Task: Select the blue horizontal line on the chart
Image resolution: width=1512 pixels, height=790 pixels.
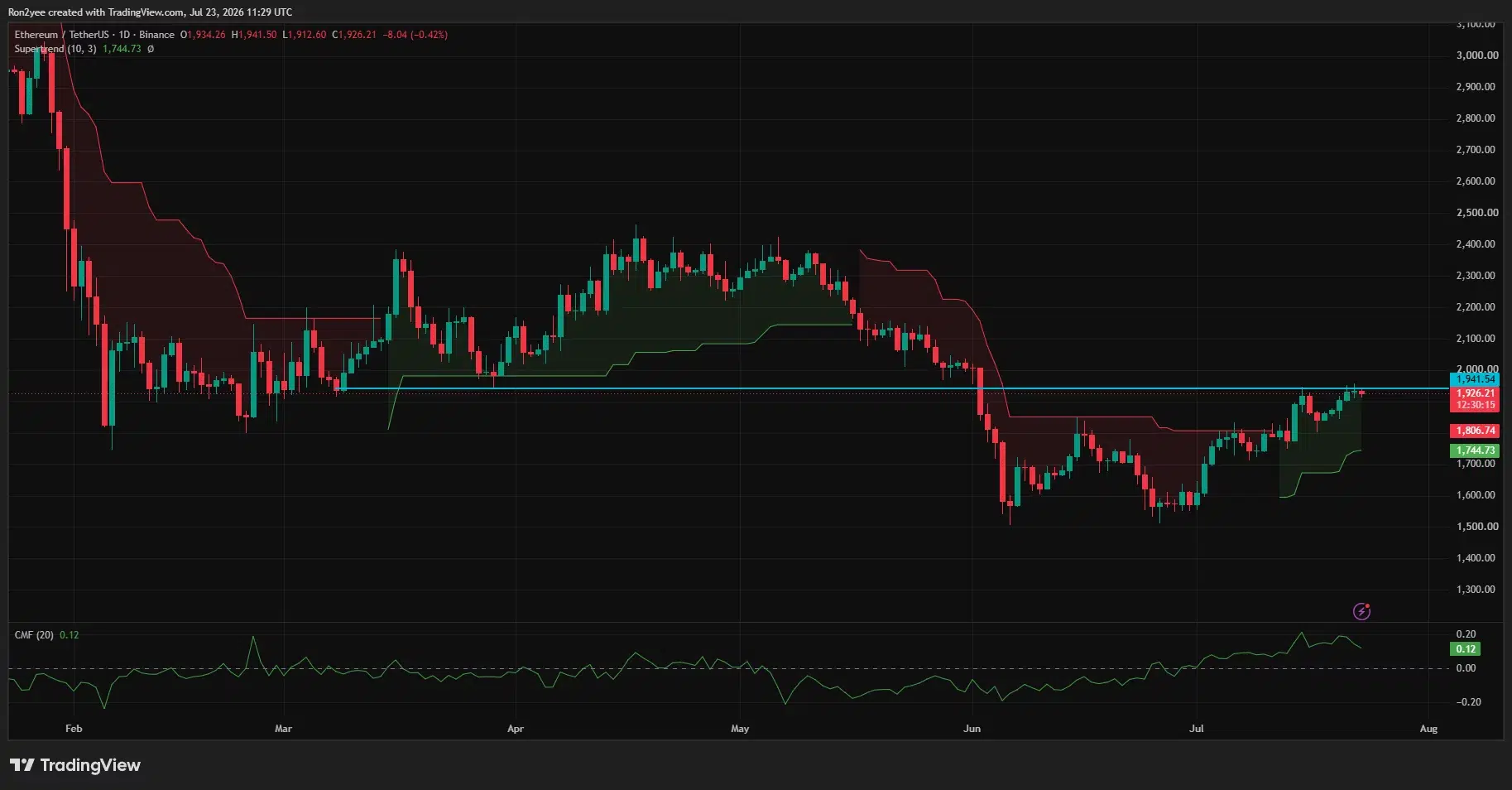Action: [894, 388]
